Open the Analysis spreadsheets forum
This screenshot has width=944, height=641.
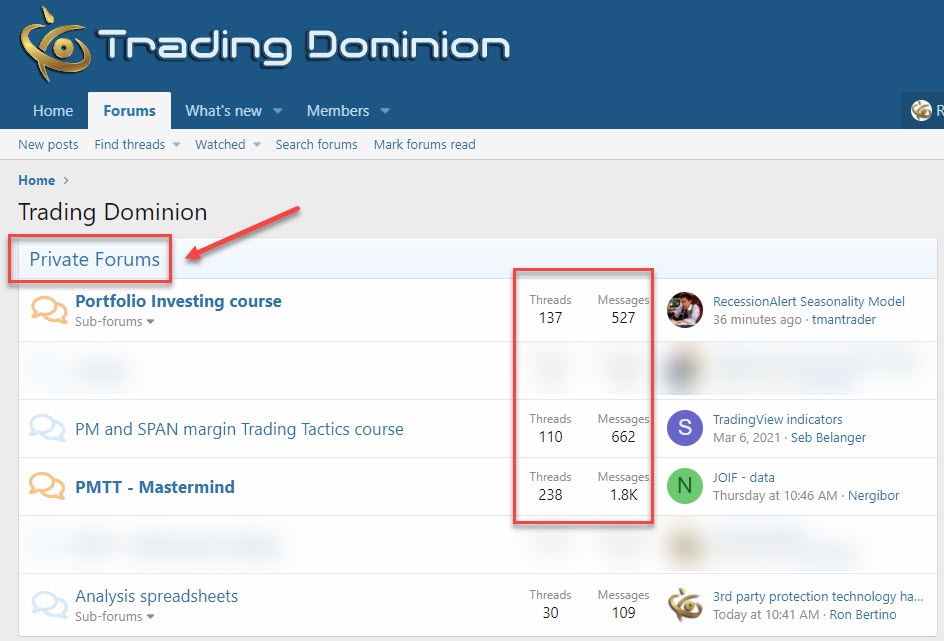point(157,596)
